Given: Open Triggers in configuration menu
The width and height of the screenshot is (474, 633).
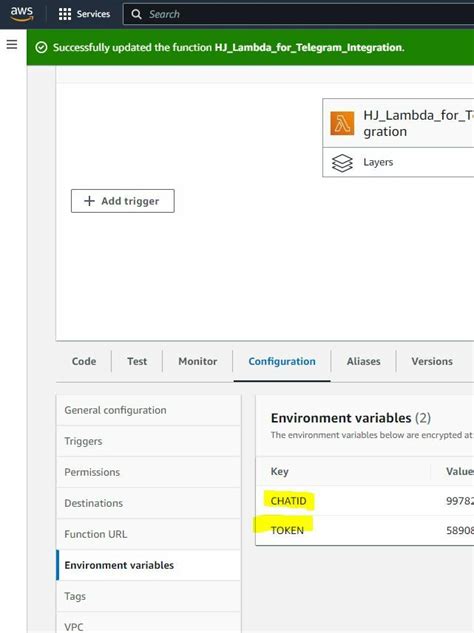Looking at the screenshot, I should [x=149, y=441].
